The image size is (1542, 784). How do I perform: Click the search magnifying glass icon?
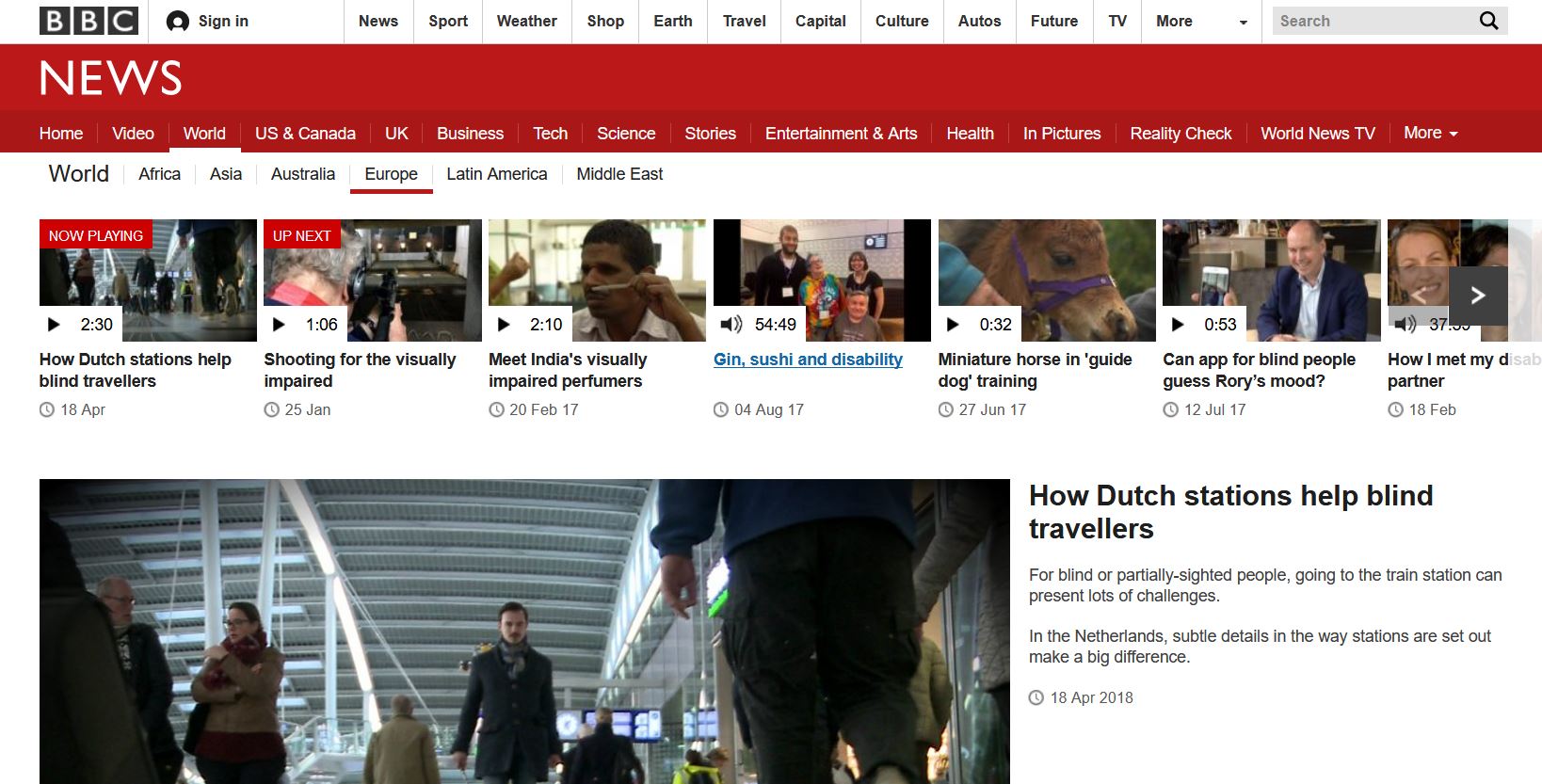(1488, 21)
